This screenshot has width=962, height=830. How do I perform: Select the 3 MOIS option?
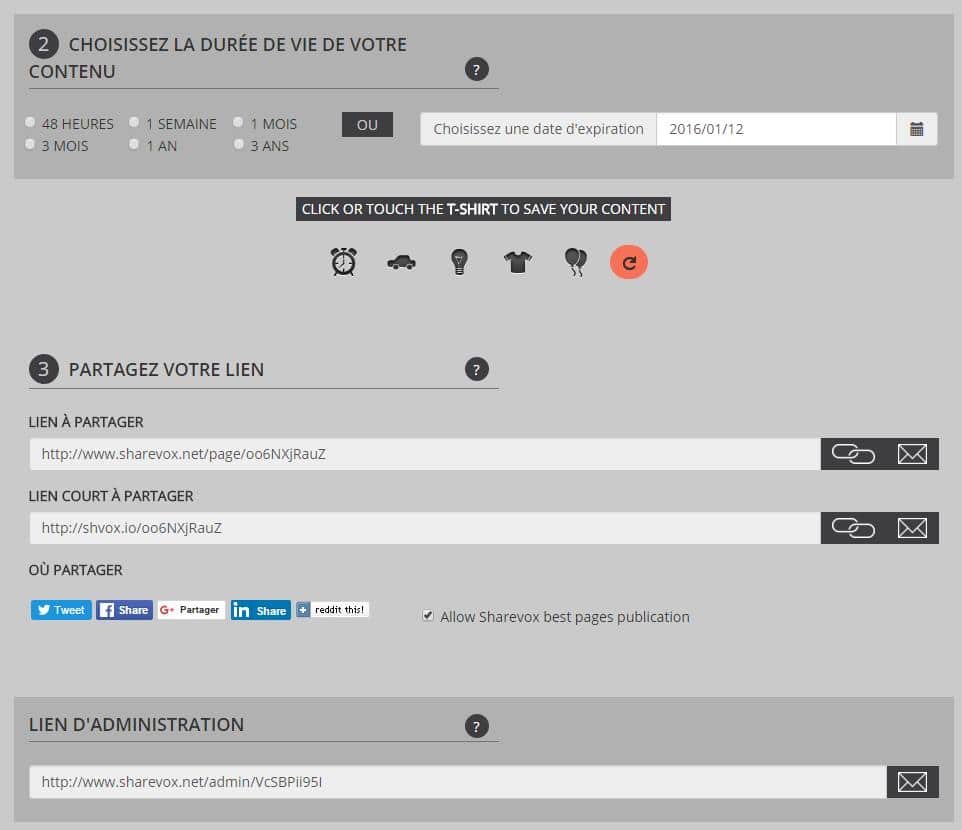tap(30, 144)
